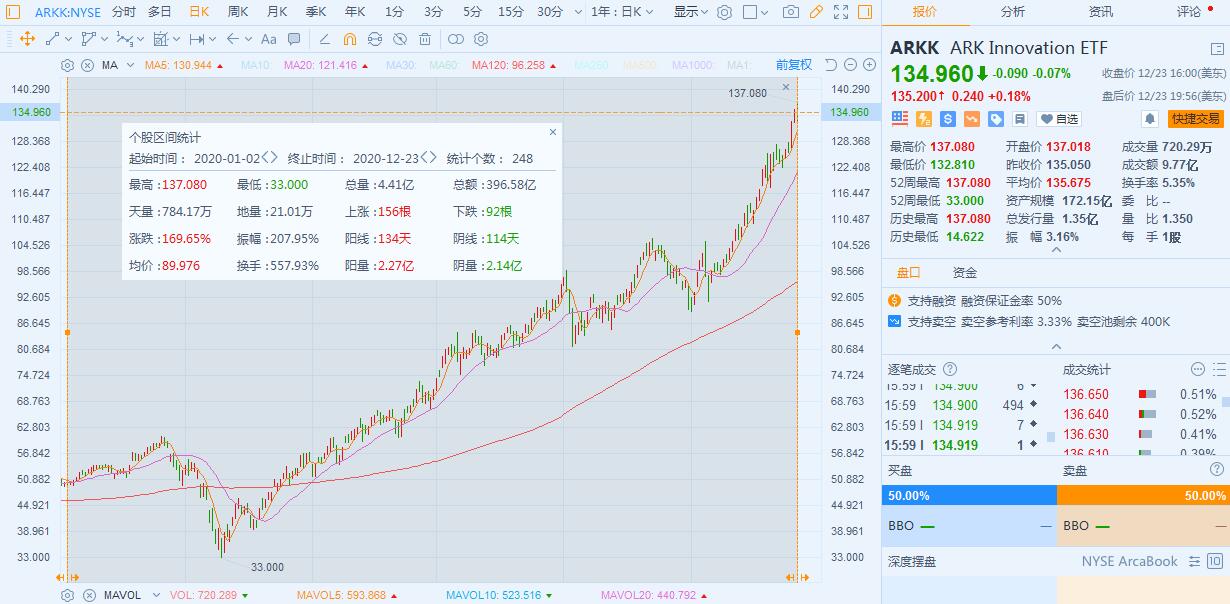Open the 显示 display dropdown

(691, 12)
